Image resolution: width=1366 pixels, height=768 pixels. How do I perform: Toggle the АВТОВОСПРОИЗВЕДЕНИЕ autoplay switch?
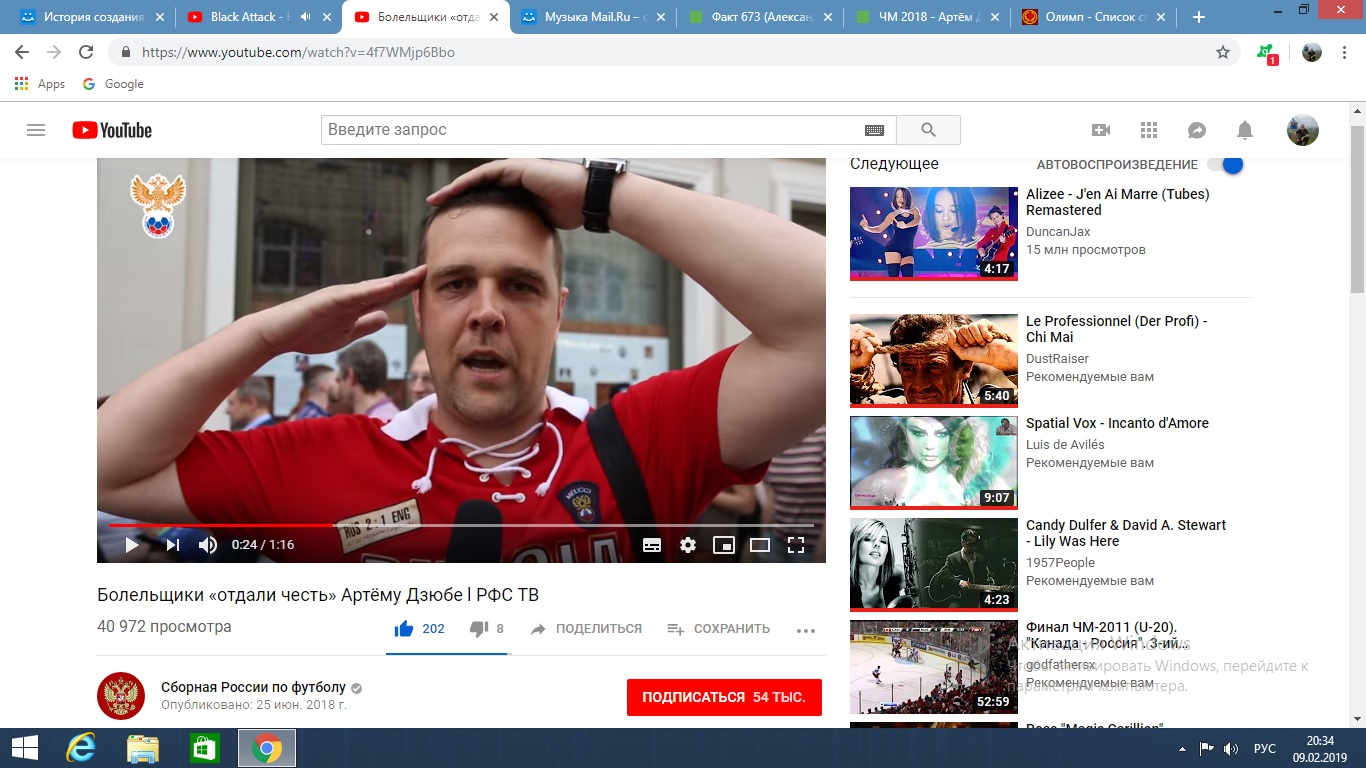(1225, 164)
